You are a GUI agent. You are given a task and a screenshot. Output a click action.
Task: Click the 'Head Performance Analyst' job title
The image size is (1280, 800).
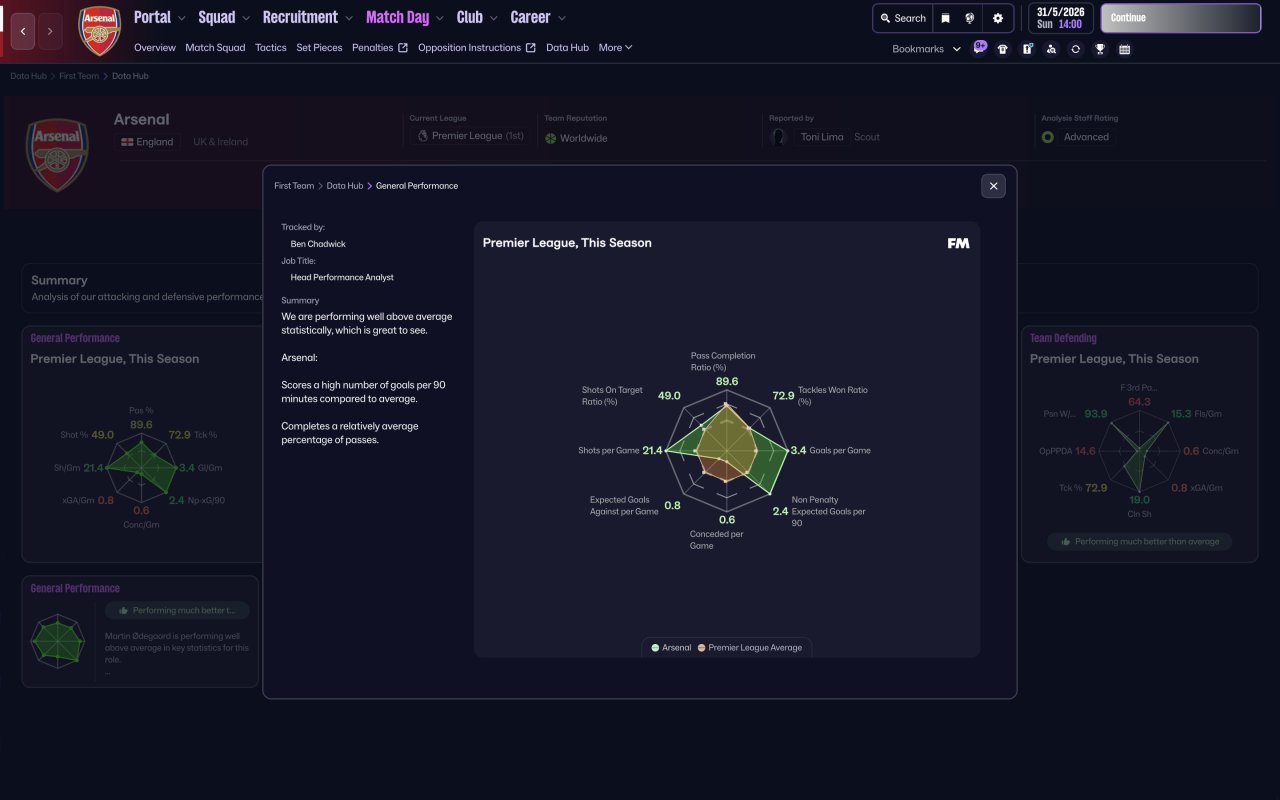click(342, 277)
